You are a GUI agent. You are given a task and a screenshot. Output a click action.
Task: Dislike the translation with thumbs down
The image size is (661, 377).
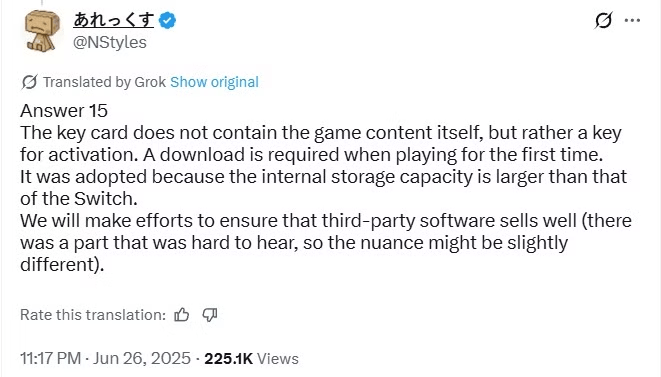pyautogui.click(x=210, y=315)
